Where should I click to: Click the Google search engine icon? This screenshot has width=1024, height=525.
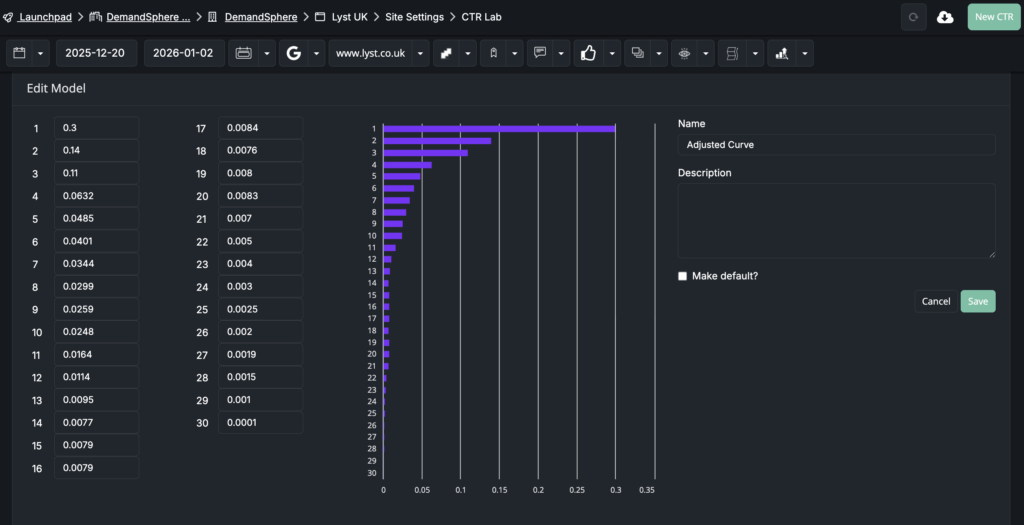tap(293, 53)
